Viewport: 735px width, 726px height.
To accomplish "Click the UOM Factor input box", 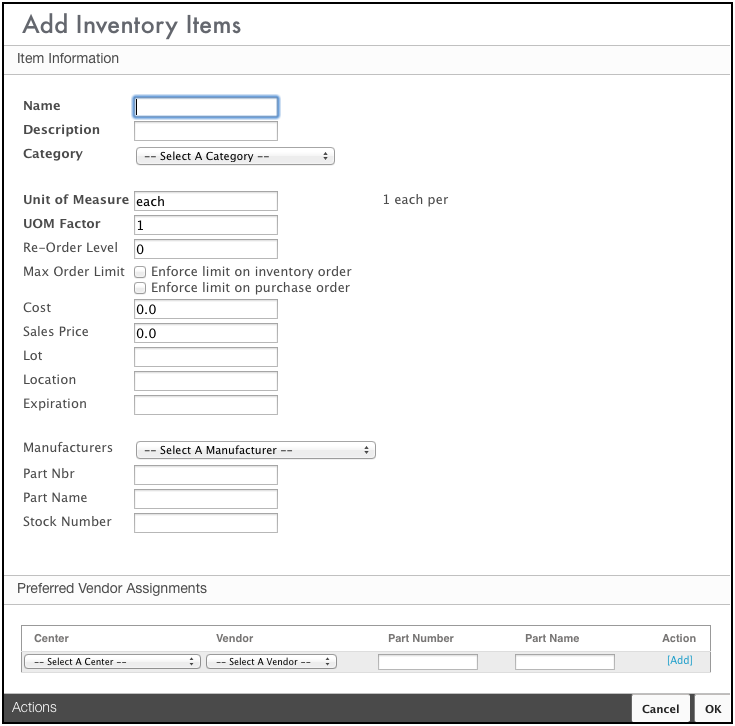I will 206,225.
